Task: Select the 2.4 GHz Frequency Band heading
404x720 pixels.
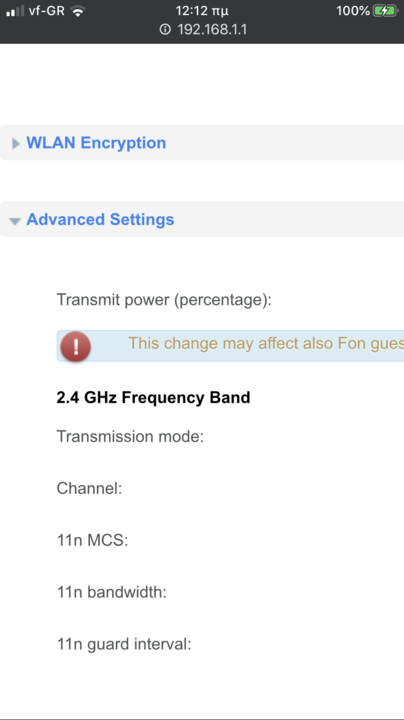Action: (x=153, y=397)
